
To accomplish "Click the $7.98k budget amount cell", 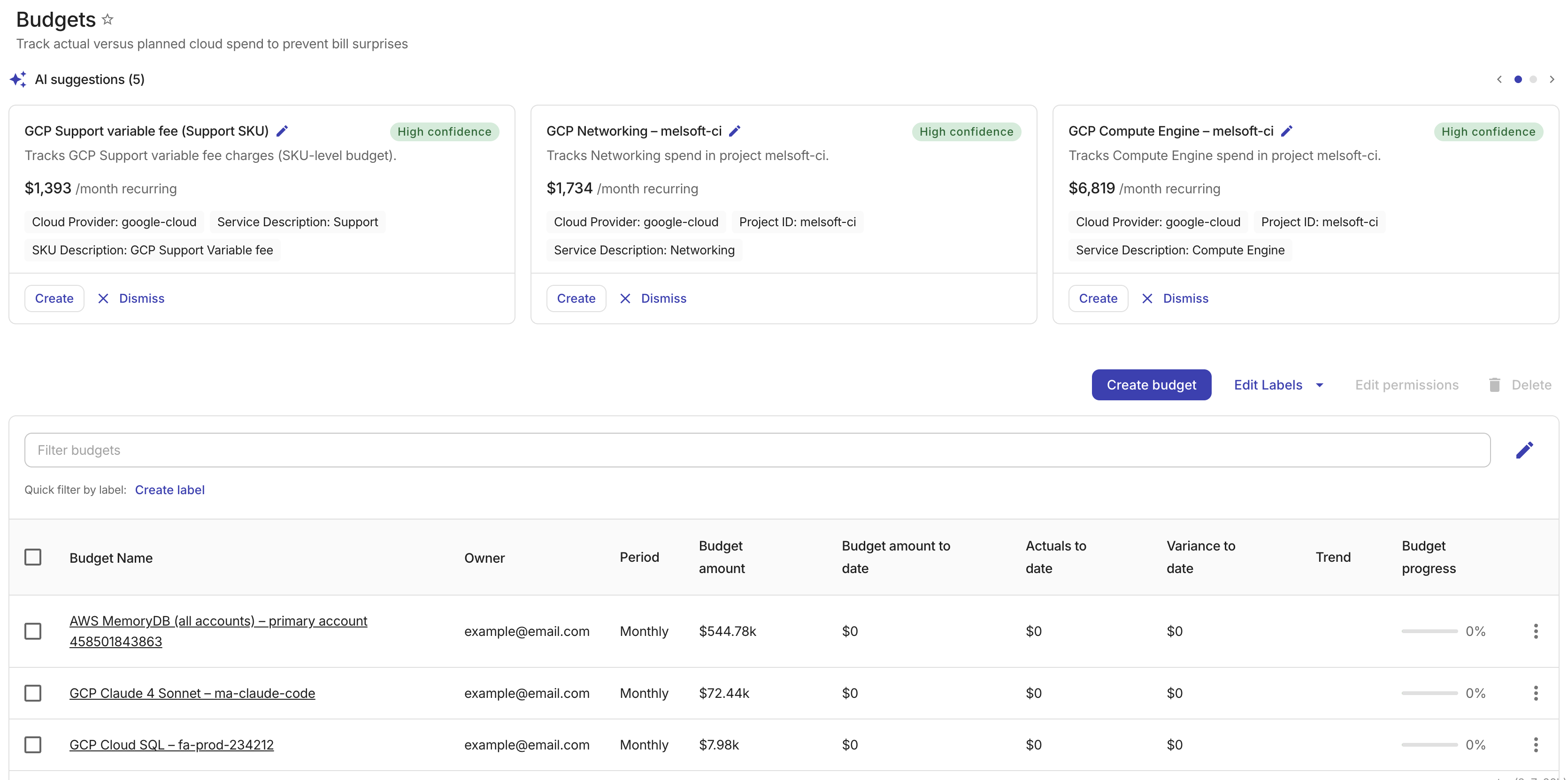I will point(719,745).
